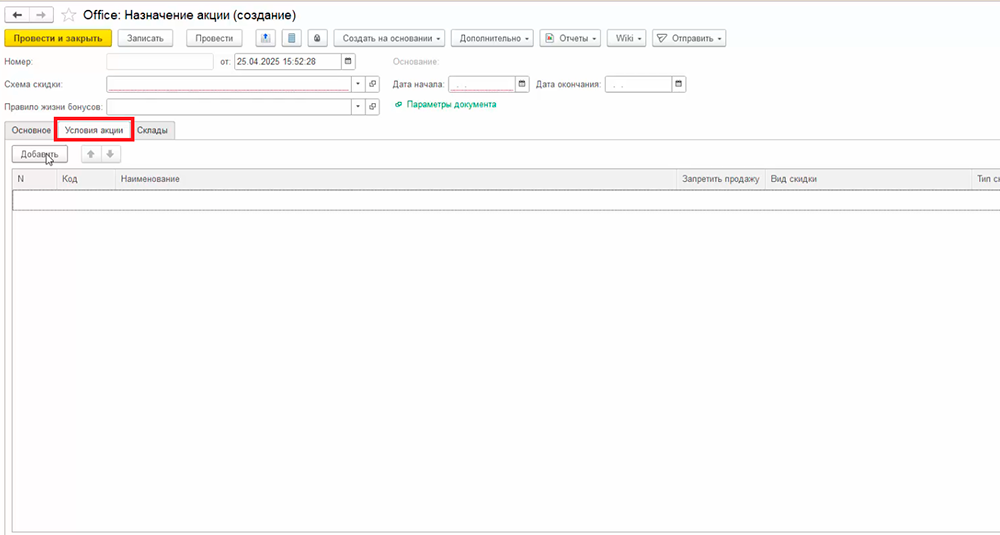The width and height of the screenshot is (1000, 535).
Task: Move row up with arrow button
Action: coord(91,154)
